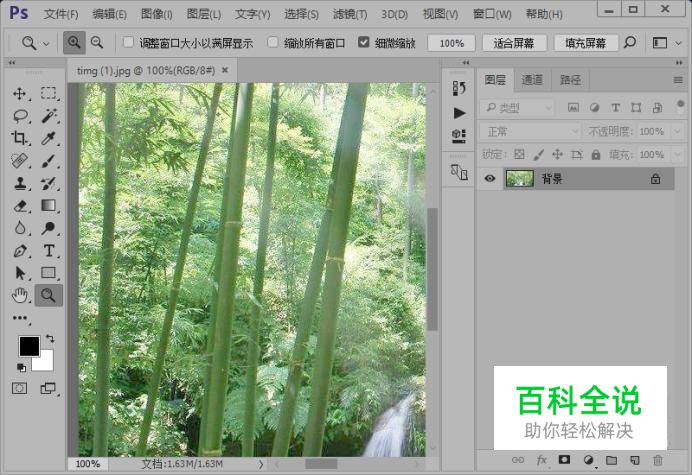Open workspace switcher dropdown arrow

tap(679, 43)
